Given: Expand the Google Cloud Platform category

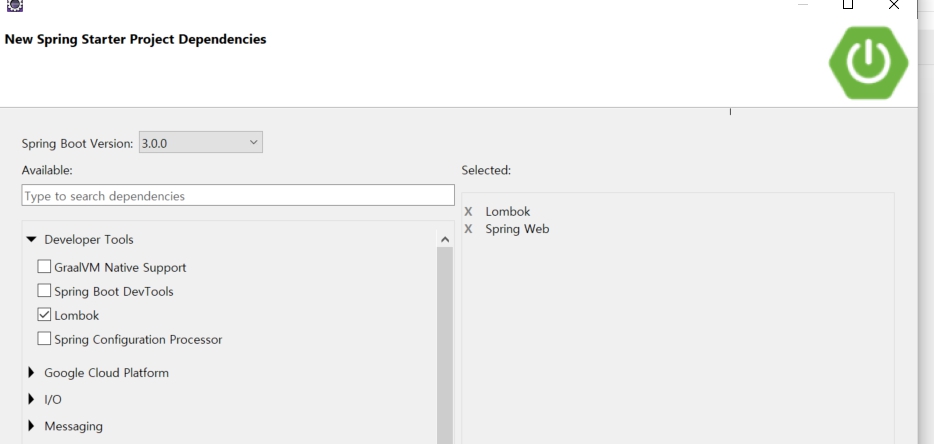Looking at the screenshot, I should tap(32, 372).
